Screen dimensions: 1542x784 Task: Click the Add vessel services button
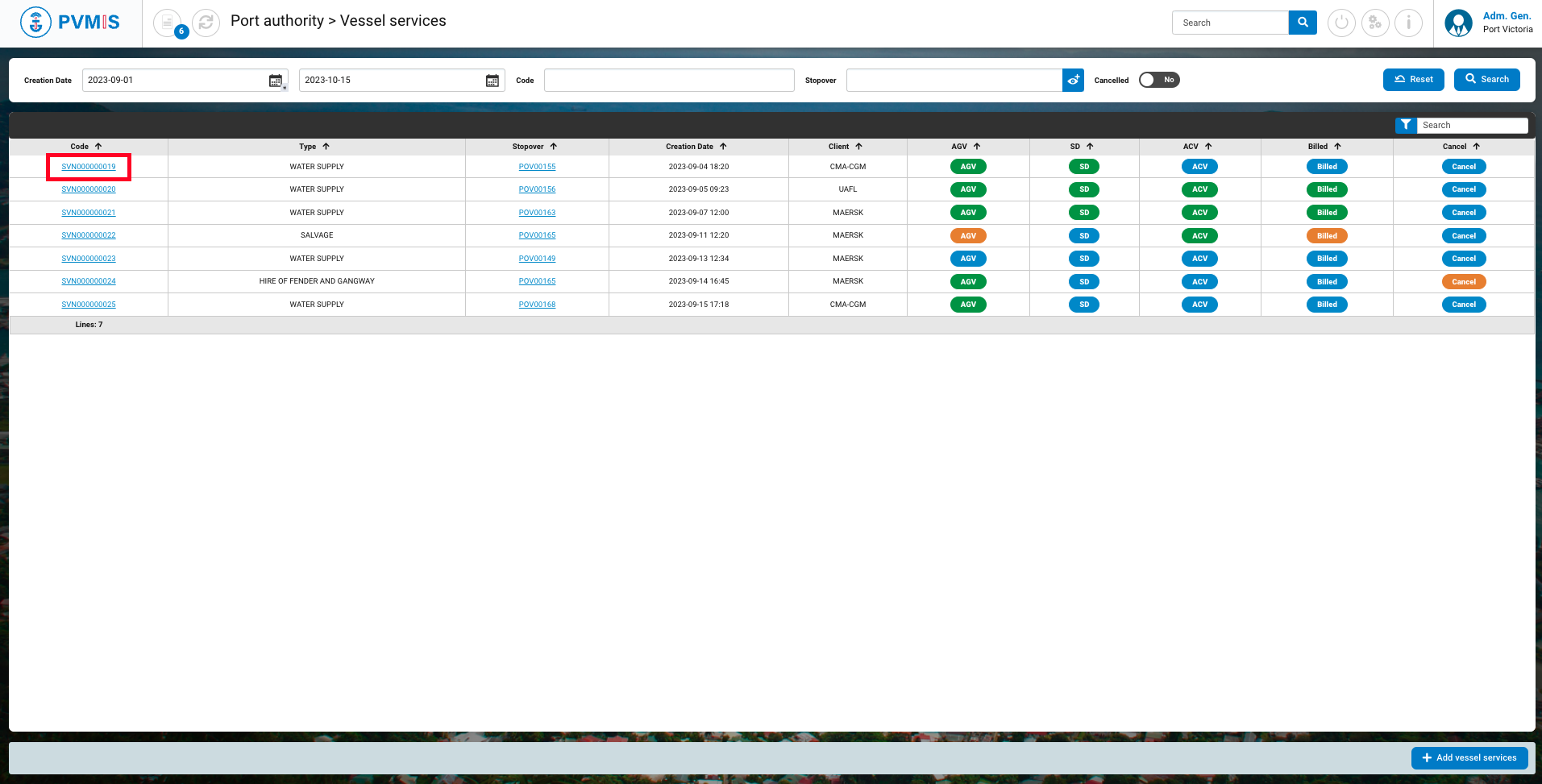1469,757
